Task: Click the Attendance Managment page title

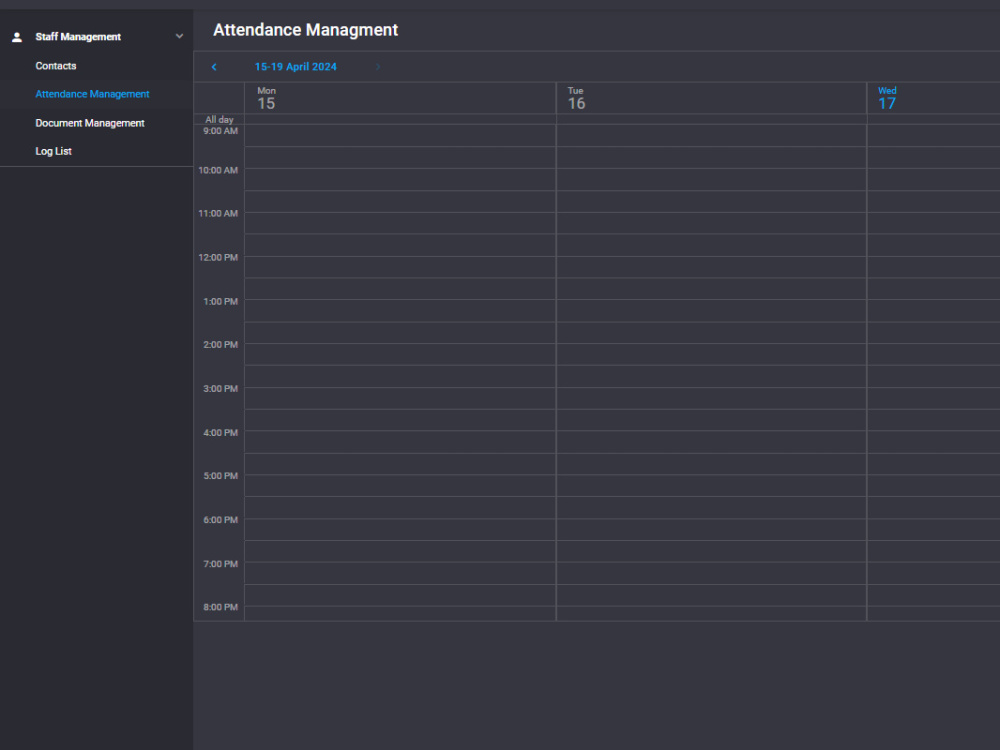Action: (305, 30)
